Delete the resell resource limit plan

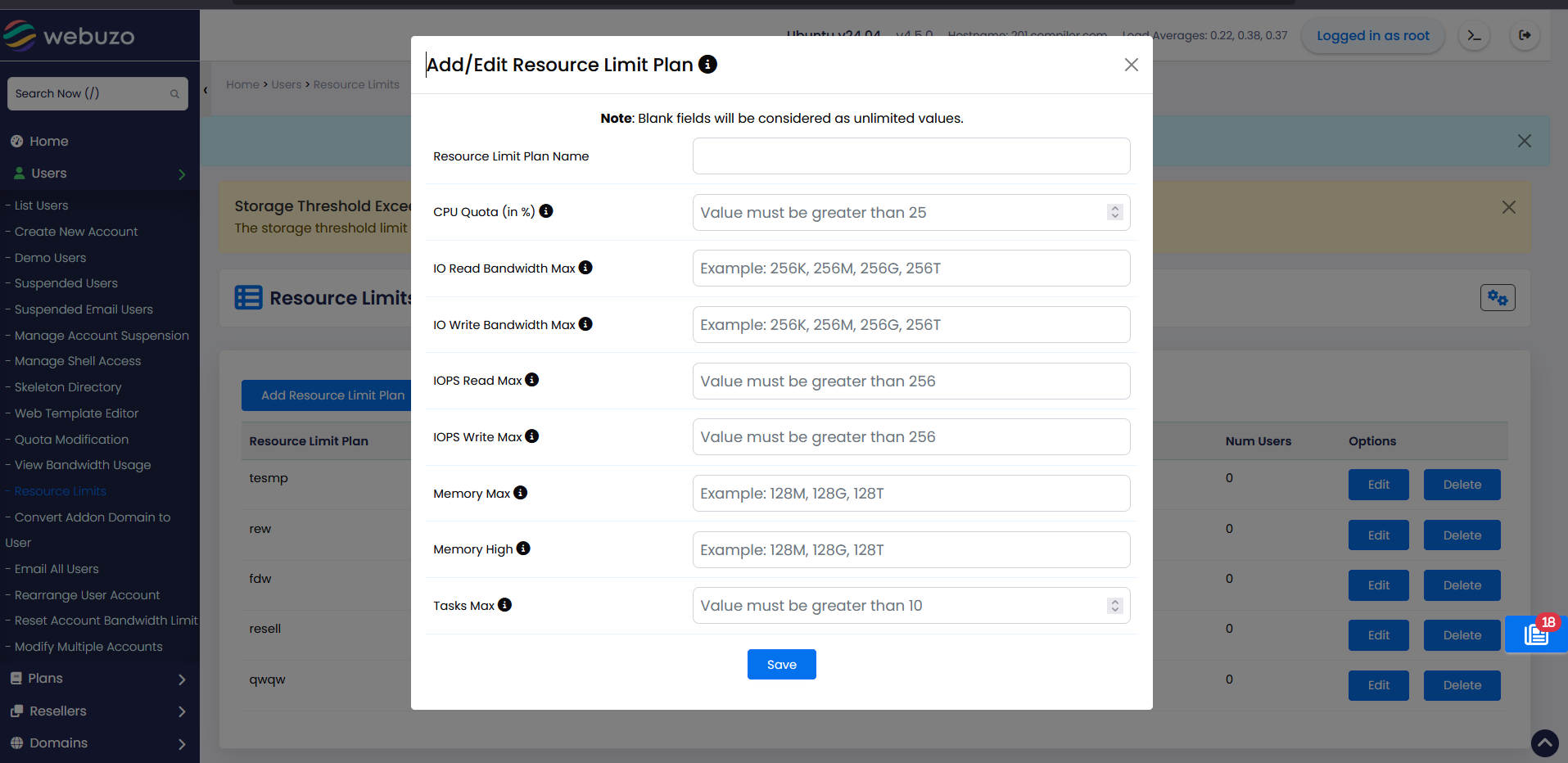coord(1462,635)
